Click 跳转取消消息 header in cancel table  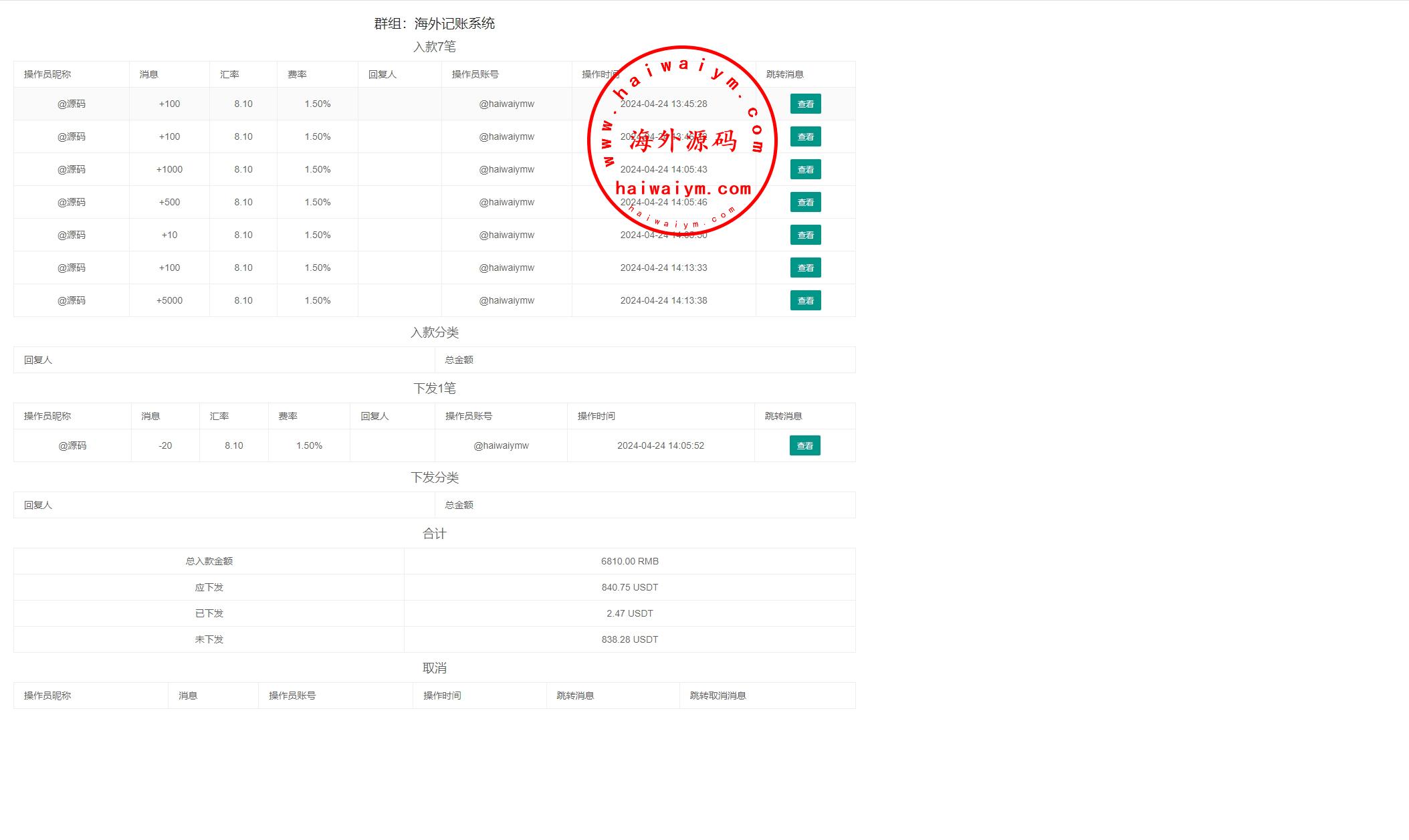718,696
